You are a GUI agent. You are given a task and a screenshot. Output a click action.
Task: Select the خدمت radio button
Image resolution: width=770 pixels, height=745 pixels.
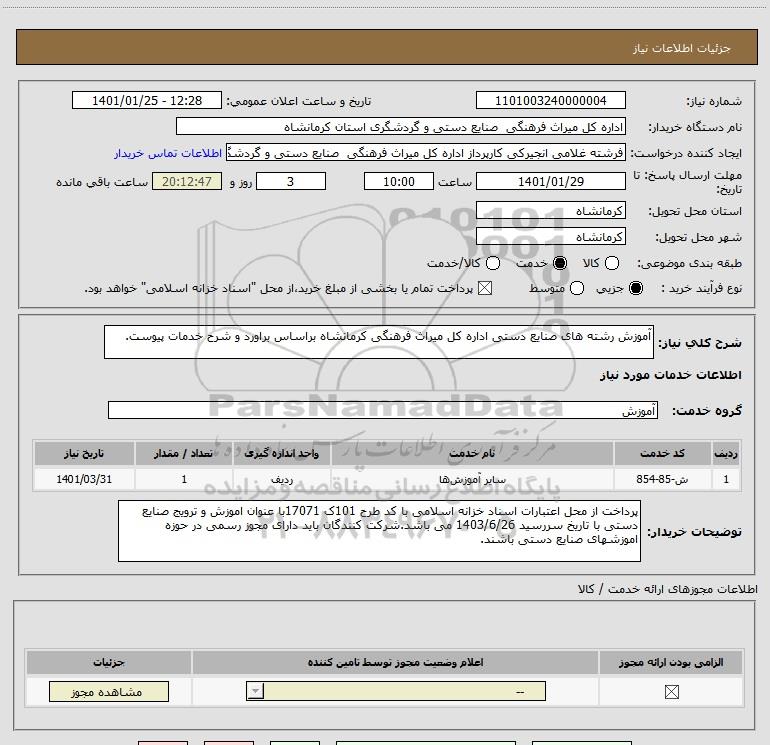560,263
